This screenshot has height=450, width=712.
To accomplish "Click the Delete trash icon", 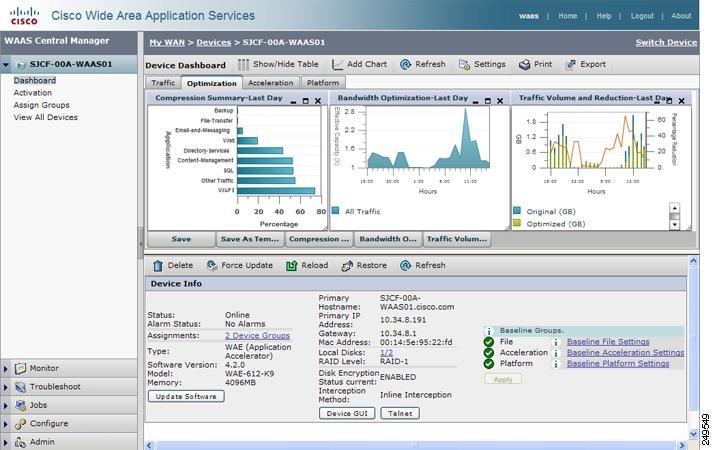I will [x=158, y=266].
